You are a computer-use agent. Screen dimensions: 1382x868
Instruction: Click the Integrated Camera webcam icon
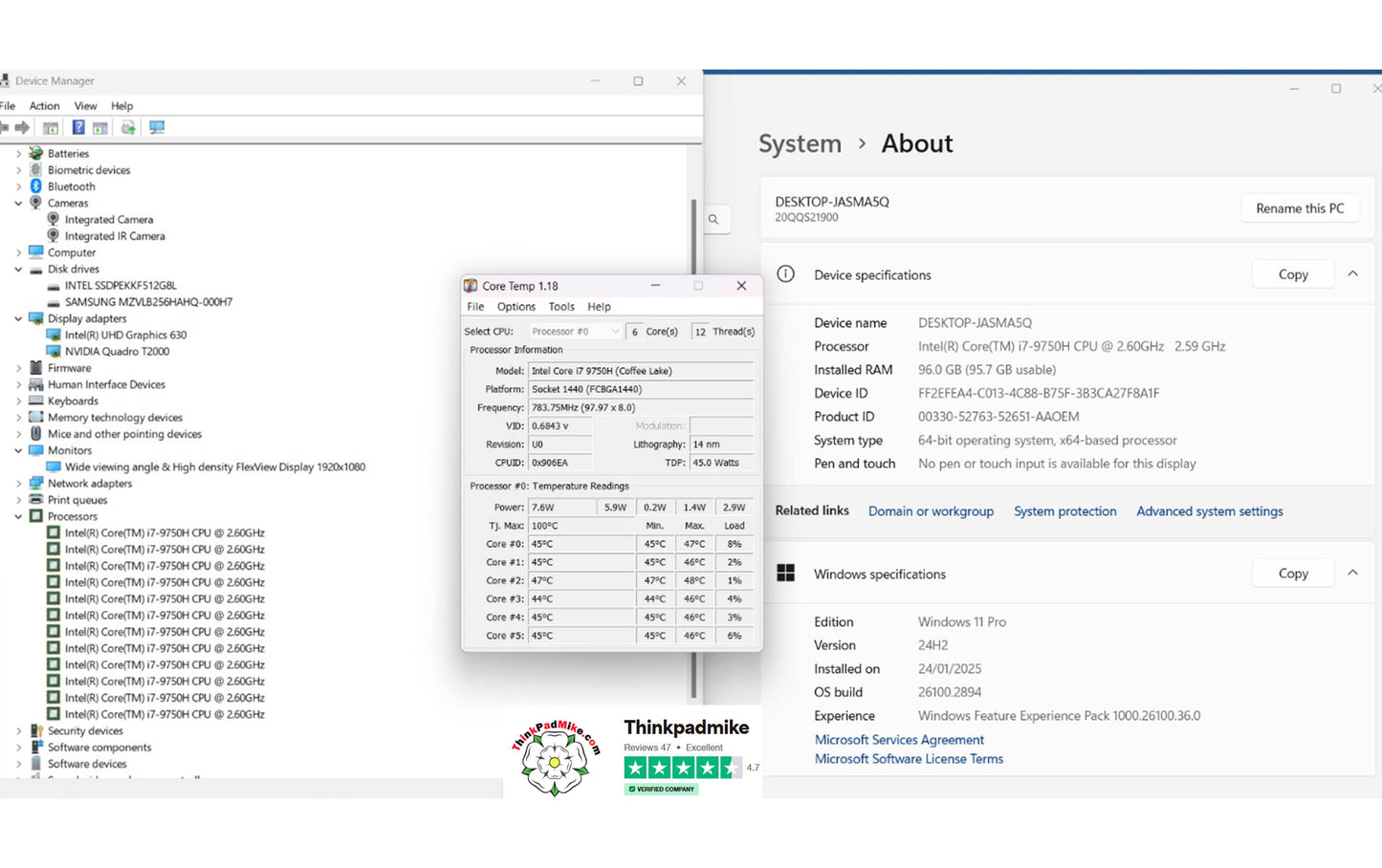point(54,219)
